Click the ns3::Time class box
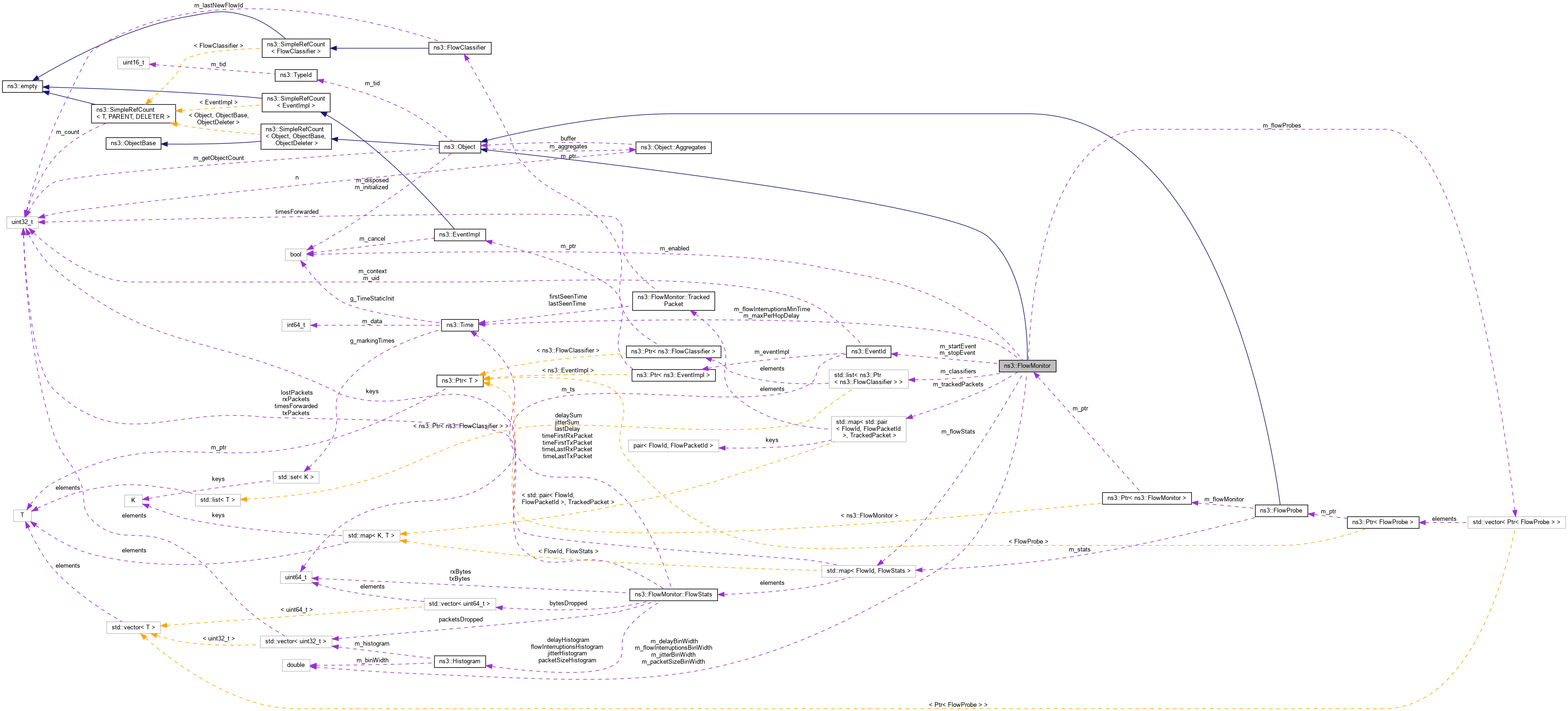The width and height of the screenshot is (1568, 711). pyautogui.click(x=460, y=325)
